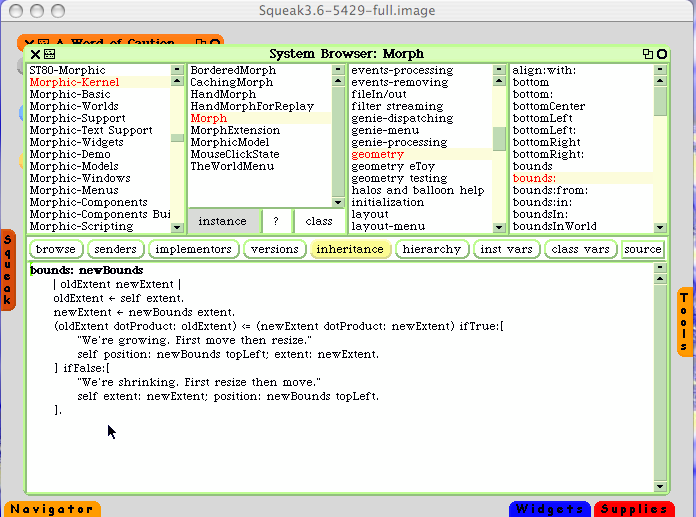Select TheWorldMenu class

tap(260, 166)
